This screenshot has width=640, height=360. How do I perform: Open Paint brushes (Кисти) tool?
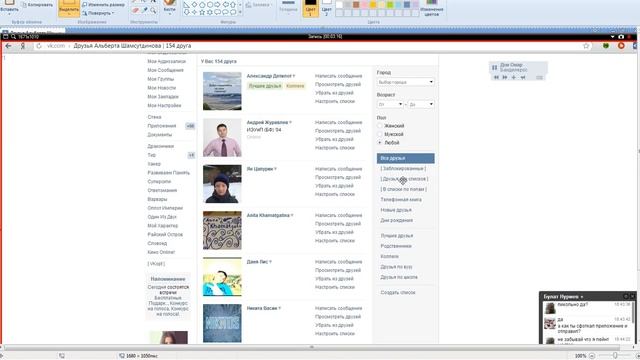[169, 7]
